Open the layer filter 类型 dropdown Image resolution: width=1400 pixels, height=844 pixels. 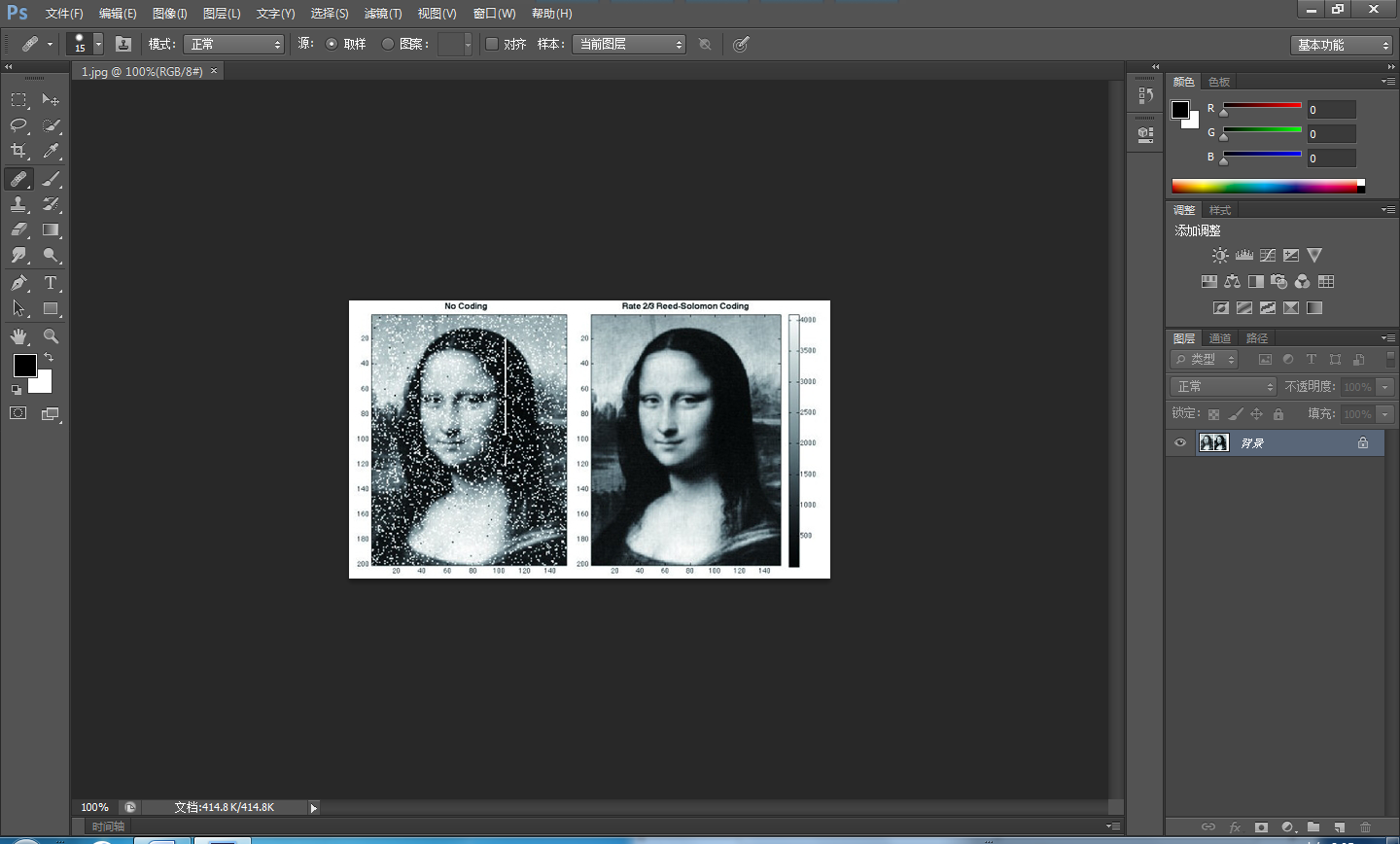click(1205, 359)
